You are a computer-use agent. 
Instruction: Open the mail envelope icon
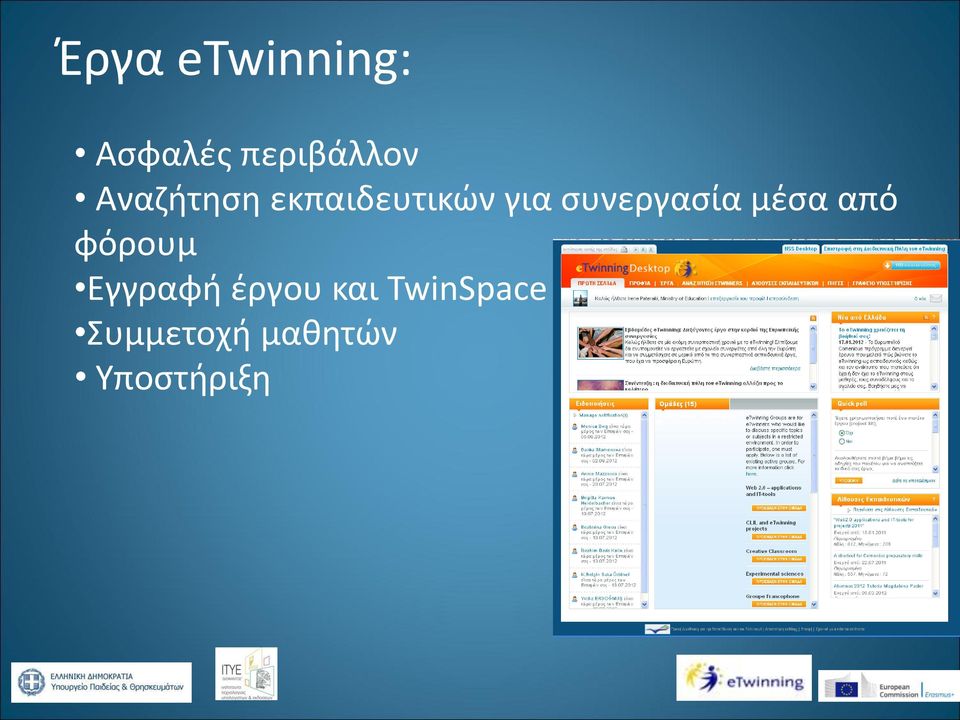[x=936, y=298]
